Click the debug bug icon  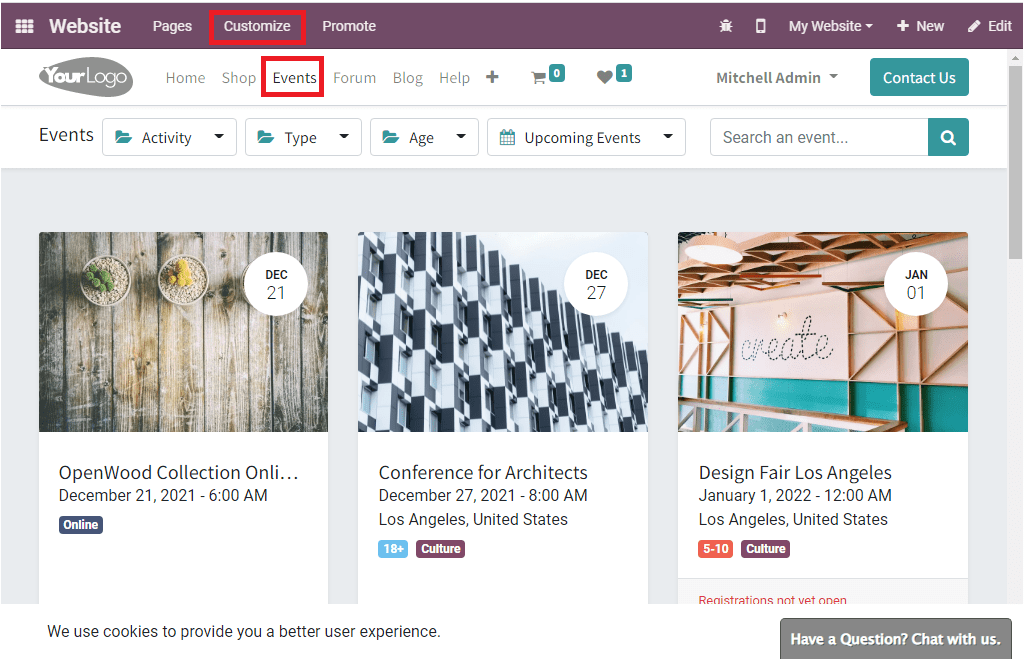pyautogui.click(x=725, y=26)
